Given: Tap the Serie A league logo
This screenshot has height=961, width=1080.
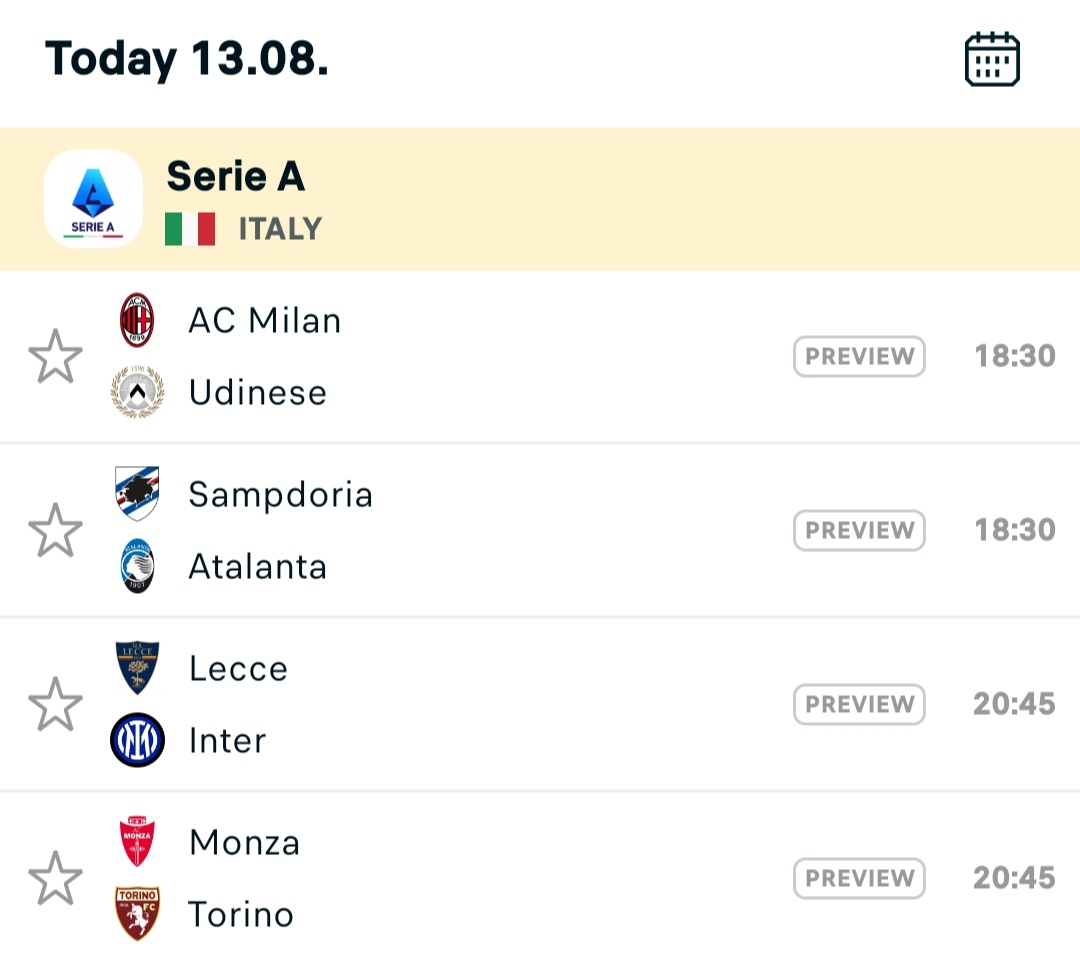Looking at the screenshot, I should click(94, 198).
